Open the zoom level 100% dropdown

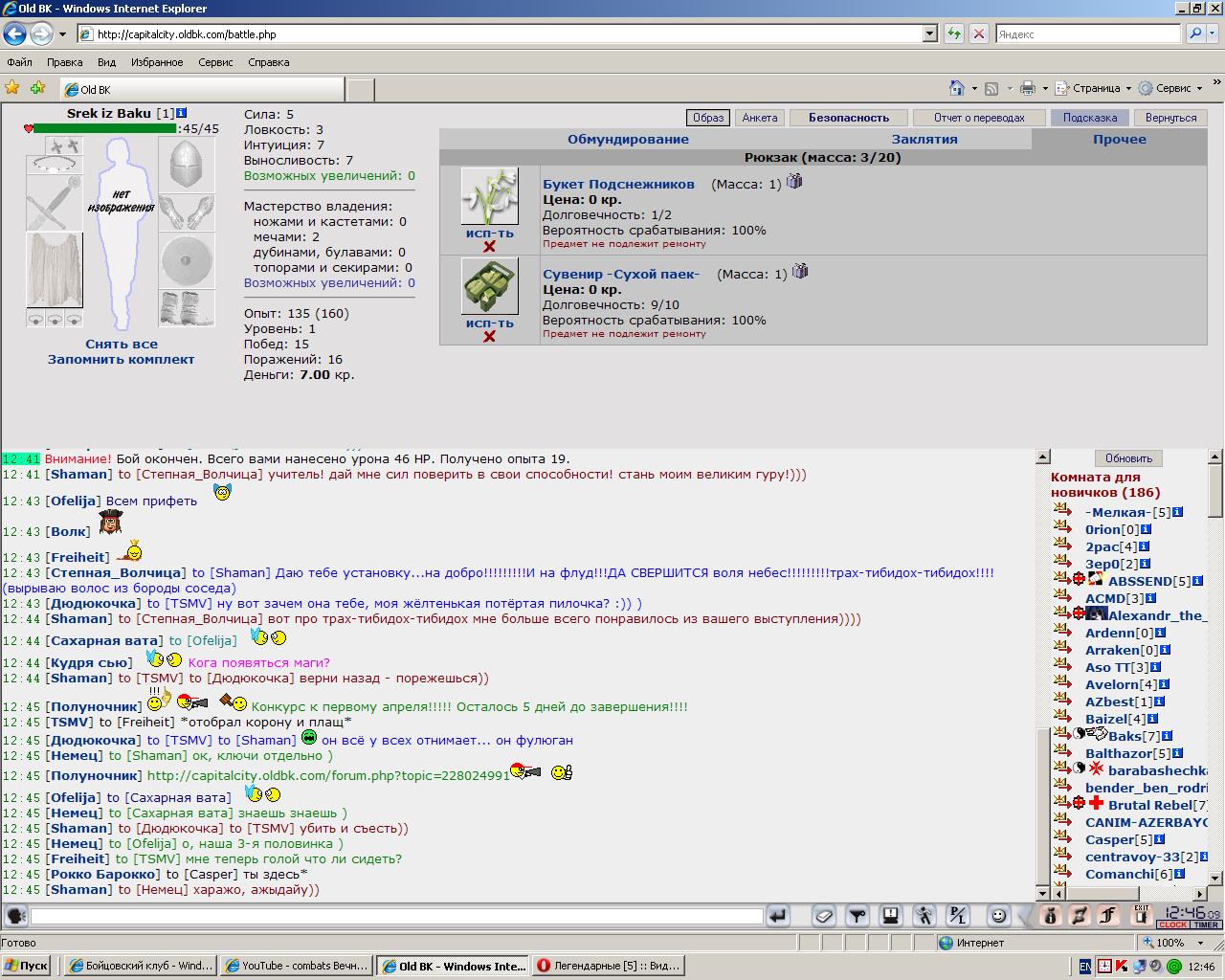[x=1200, y=943]
